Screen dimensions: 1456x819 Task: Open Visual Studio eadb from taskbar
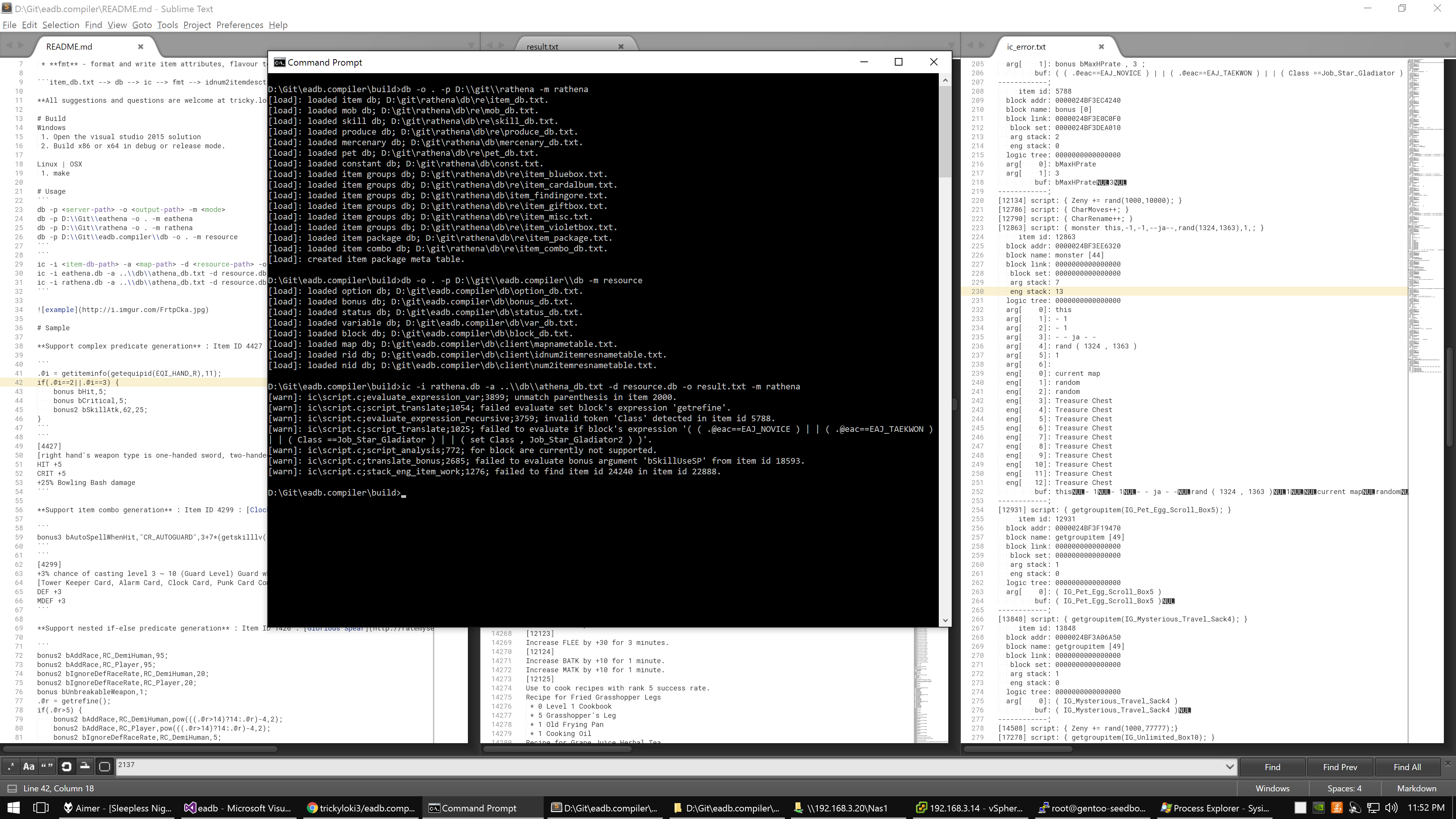(237, 808)
